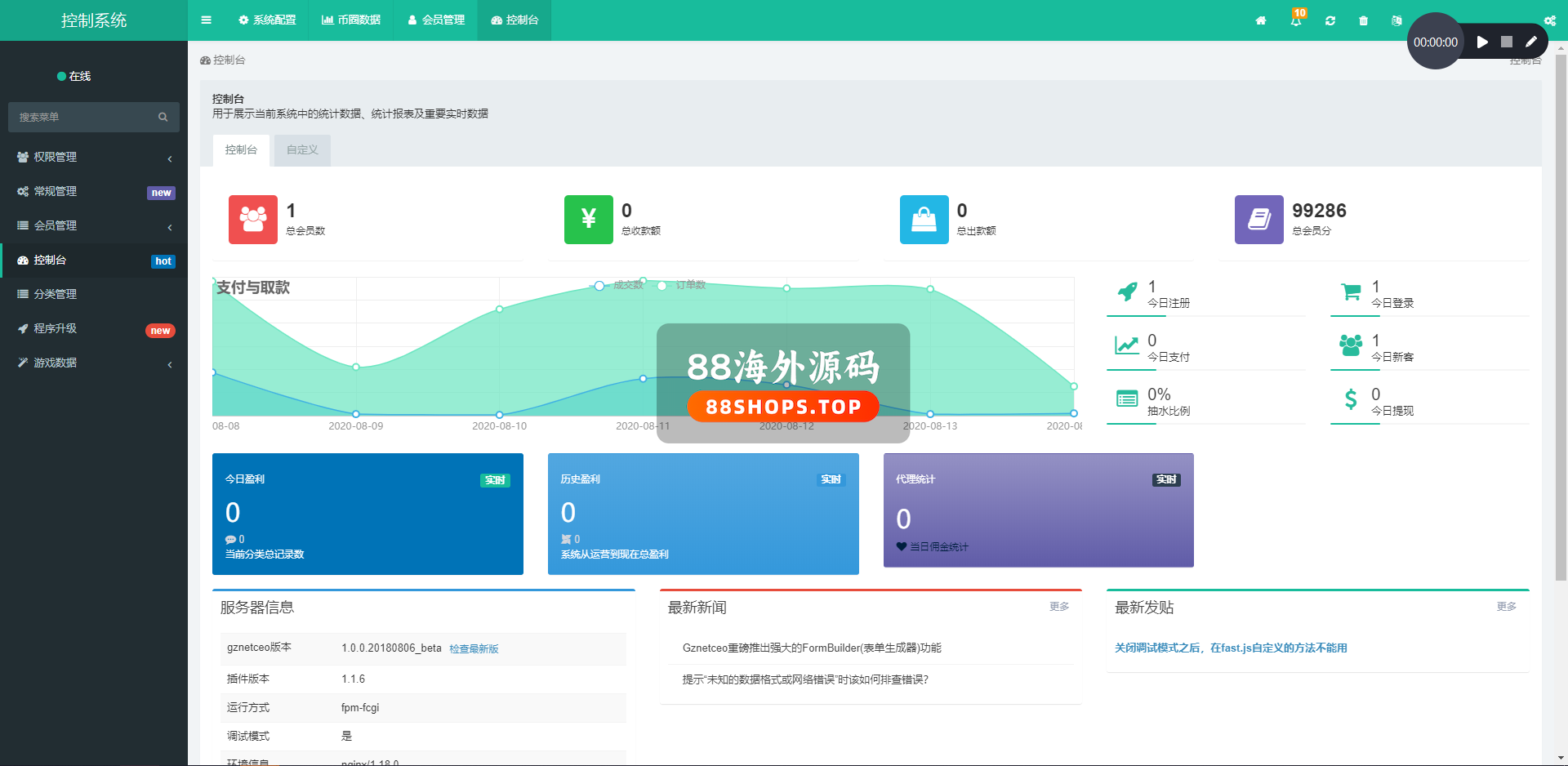Toggle 订单数 series in chart legend

681,285
